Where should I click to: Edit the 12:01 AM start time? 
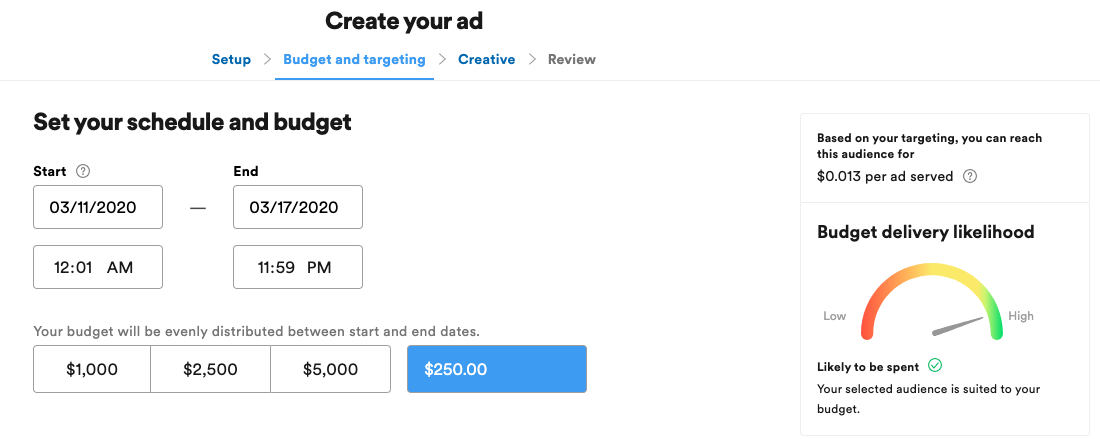[98, 267]
